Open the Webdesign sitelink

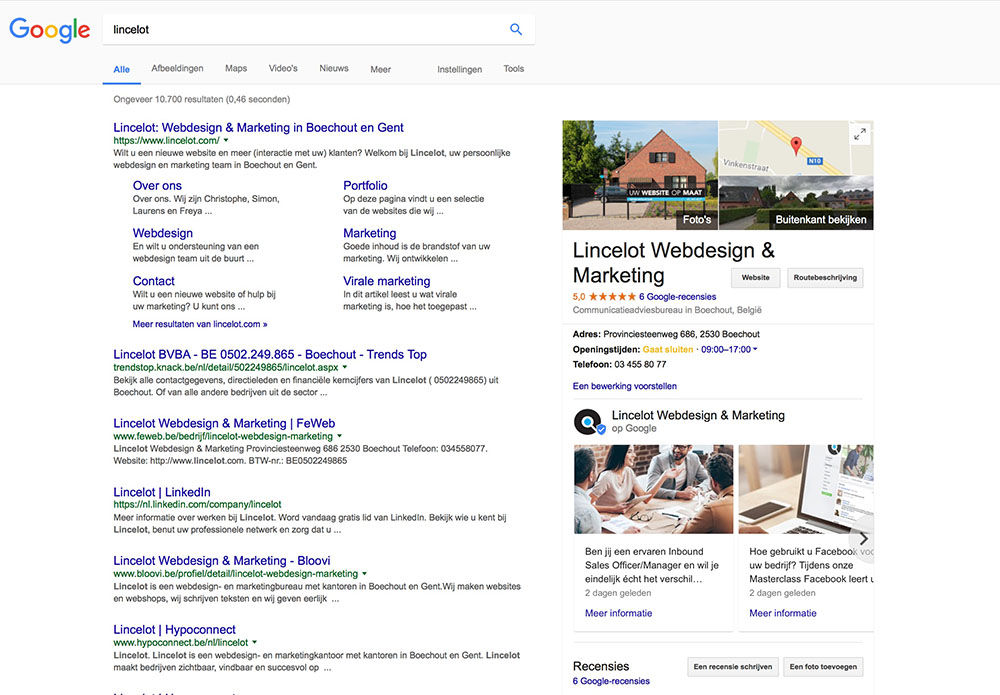pos(163,233)
